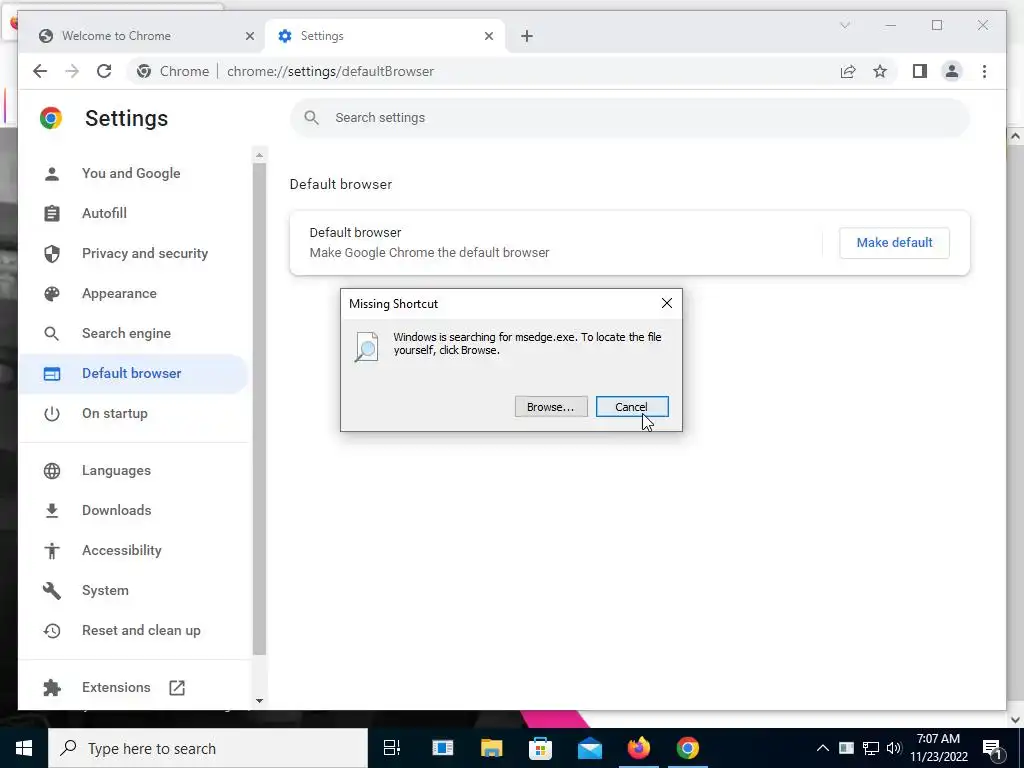Open Languages settings
1024x768 pixels.
(x=133, y=470)
